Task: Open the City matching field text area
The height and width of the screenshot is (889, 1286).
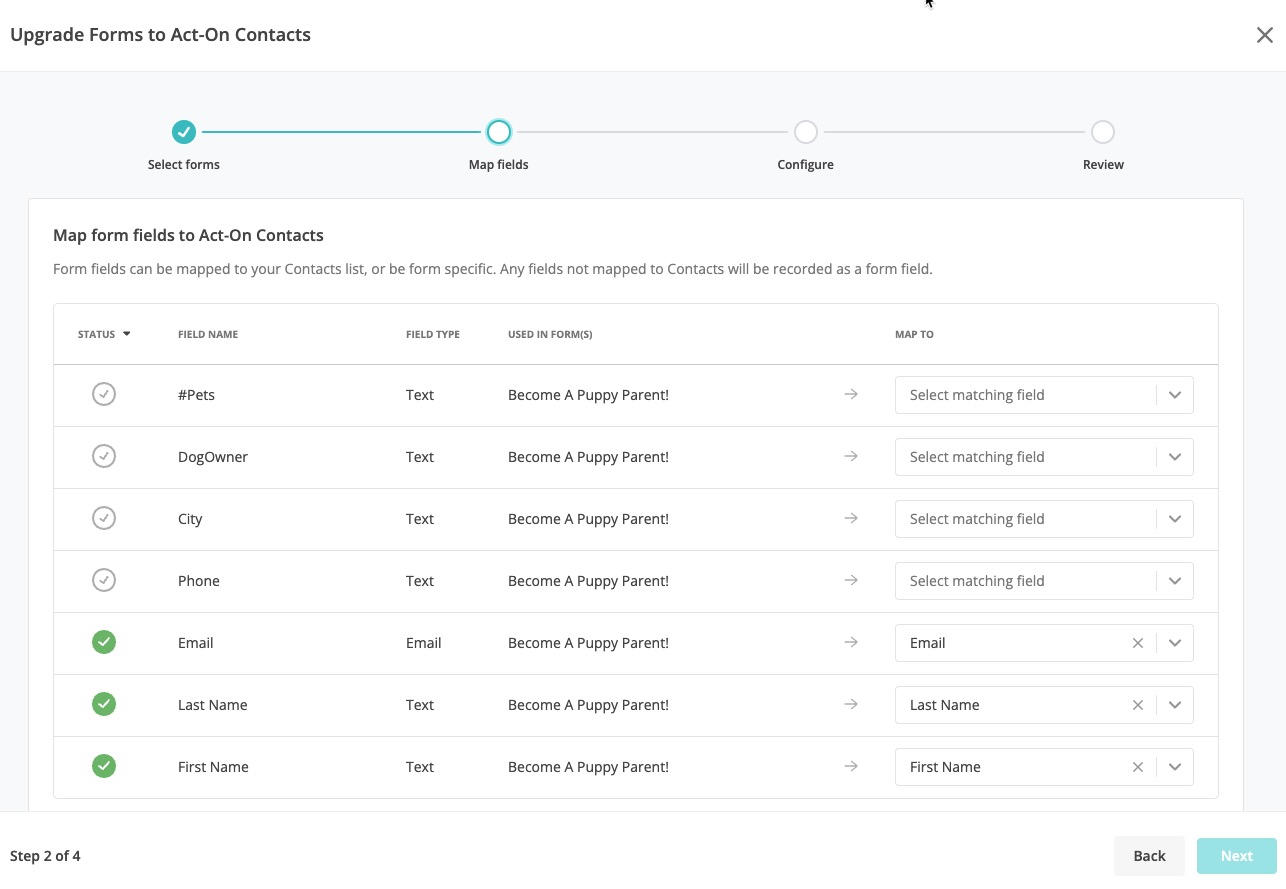Action: [x=1025, y=519]
